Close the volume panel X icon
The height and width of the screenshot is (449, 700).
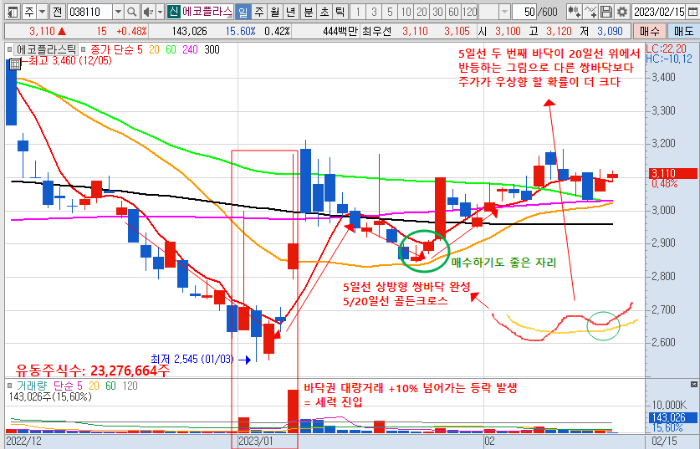[x=693, y=384]
